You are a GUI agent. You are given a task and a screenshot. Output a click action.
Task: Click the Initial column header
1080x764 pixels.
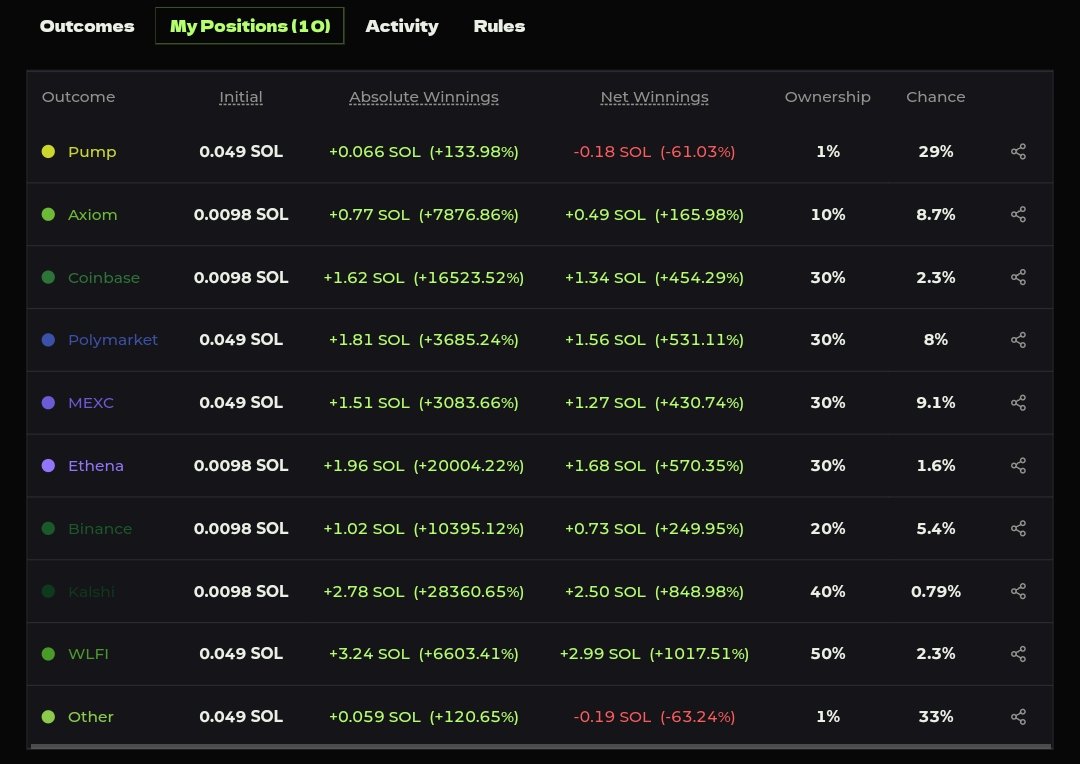coord(240,97)
